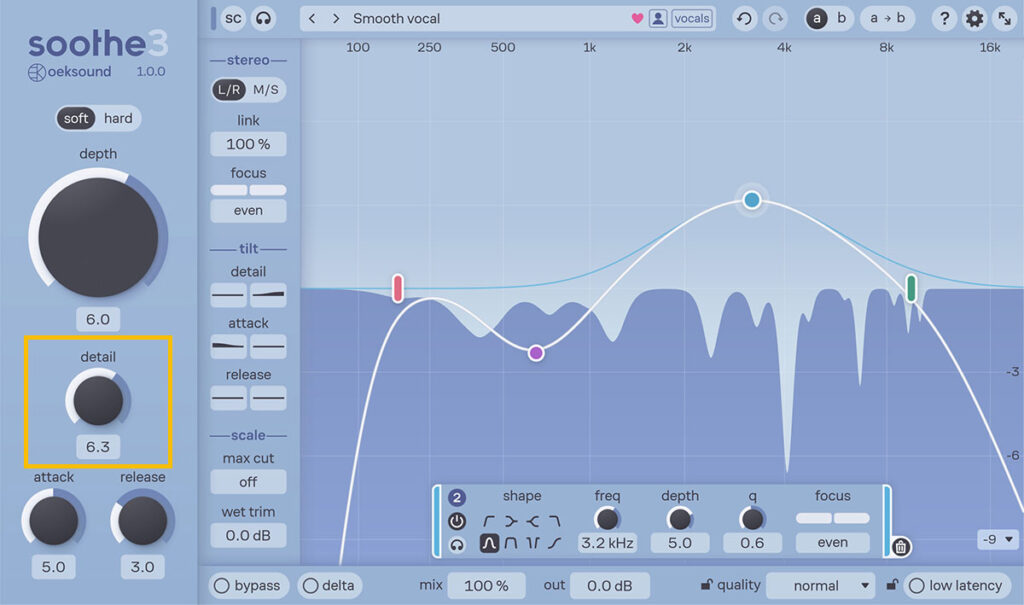Select the green high-cut handle
Image resolution: width=1024 pixels, height=605 pixels.
pyautogui.click(x=911, y=288)
